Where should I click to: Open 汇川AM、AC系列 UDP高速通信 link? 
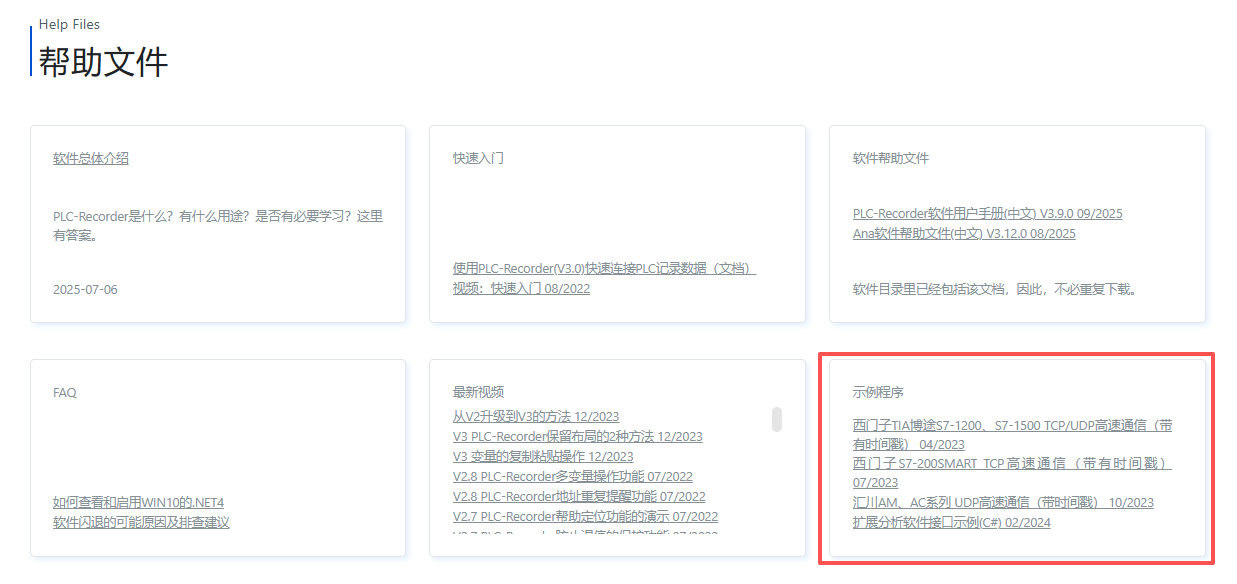(x=1003, y=502)
